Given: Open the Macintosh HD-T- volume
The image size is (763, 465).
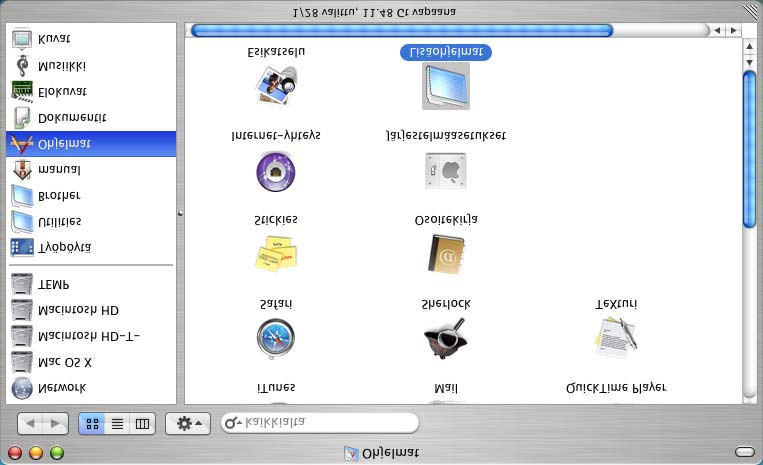Looking at the screenshot, I should click(91, 336).
